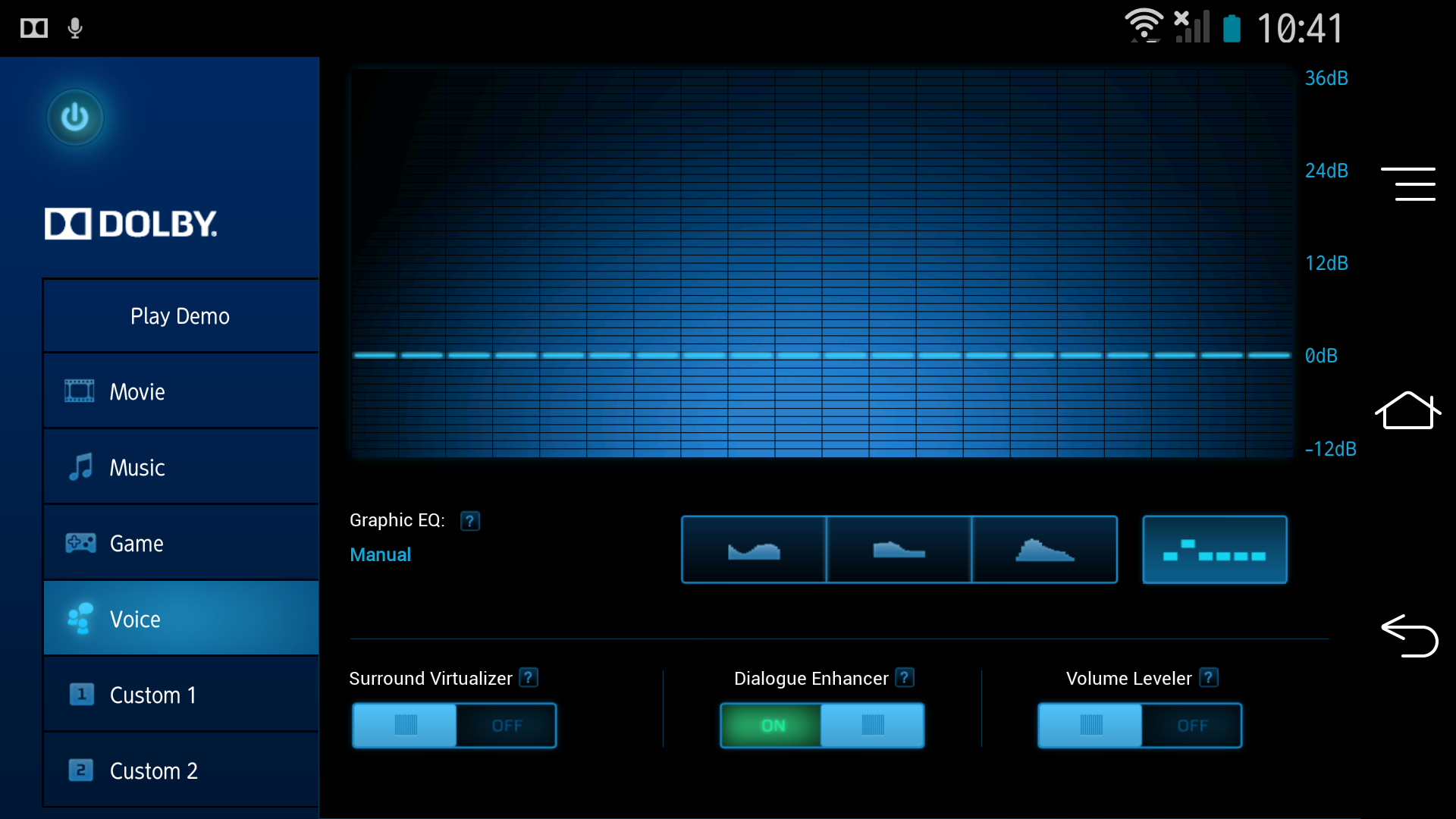
Task: Tap the microphone status bar icon
Action: [x=75, y=29]
